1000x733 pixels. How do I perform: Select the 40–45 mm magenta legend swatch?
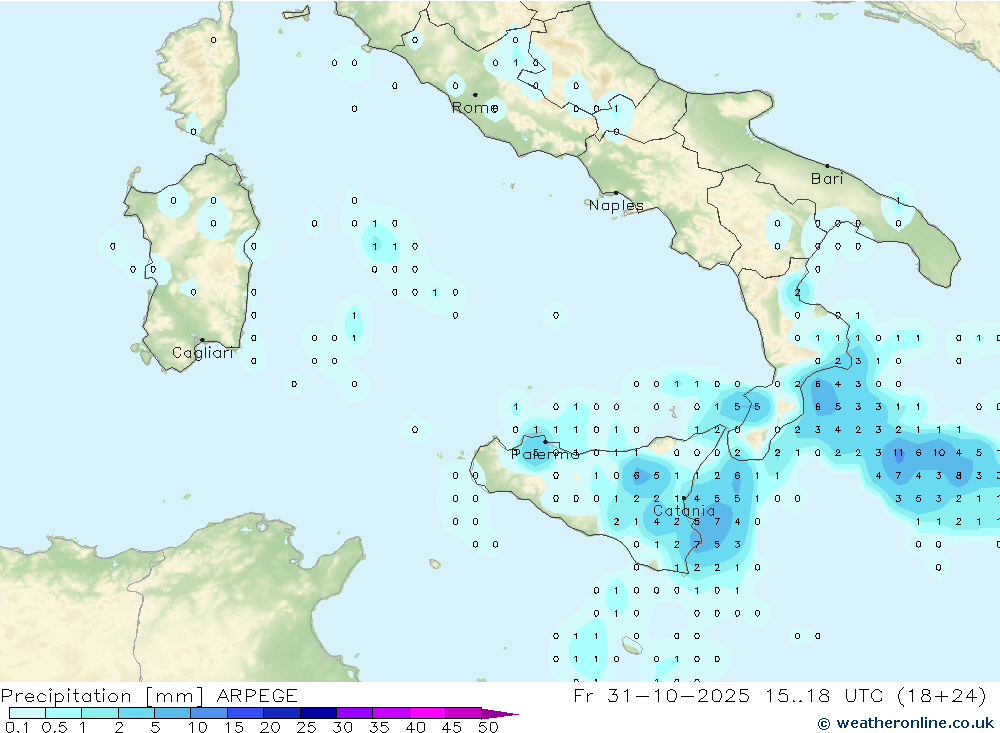[x=427, y=713]
